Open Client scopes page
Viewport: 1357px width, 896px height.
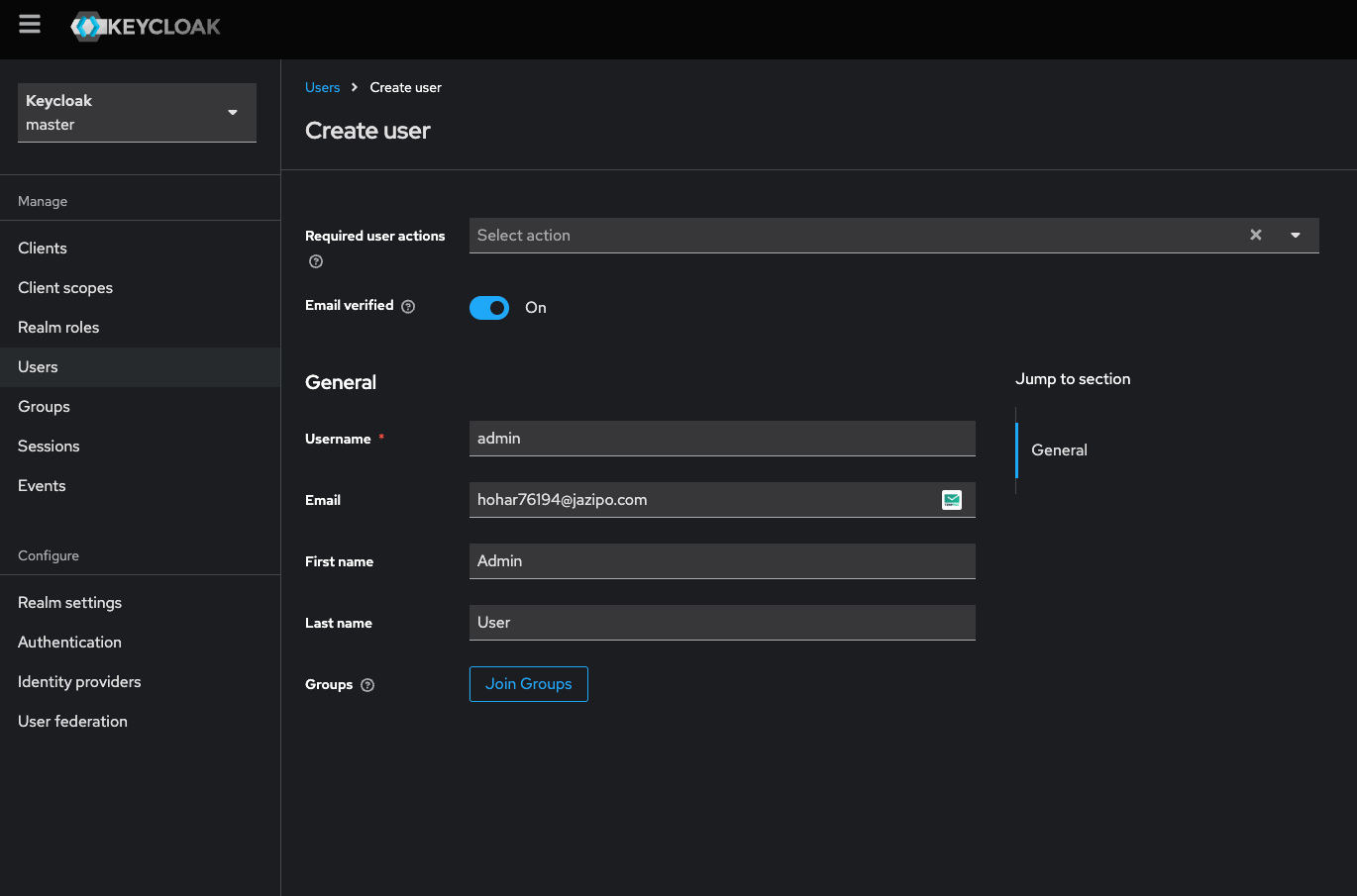click(141, 288)
